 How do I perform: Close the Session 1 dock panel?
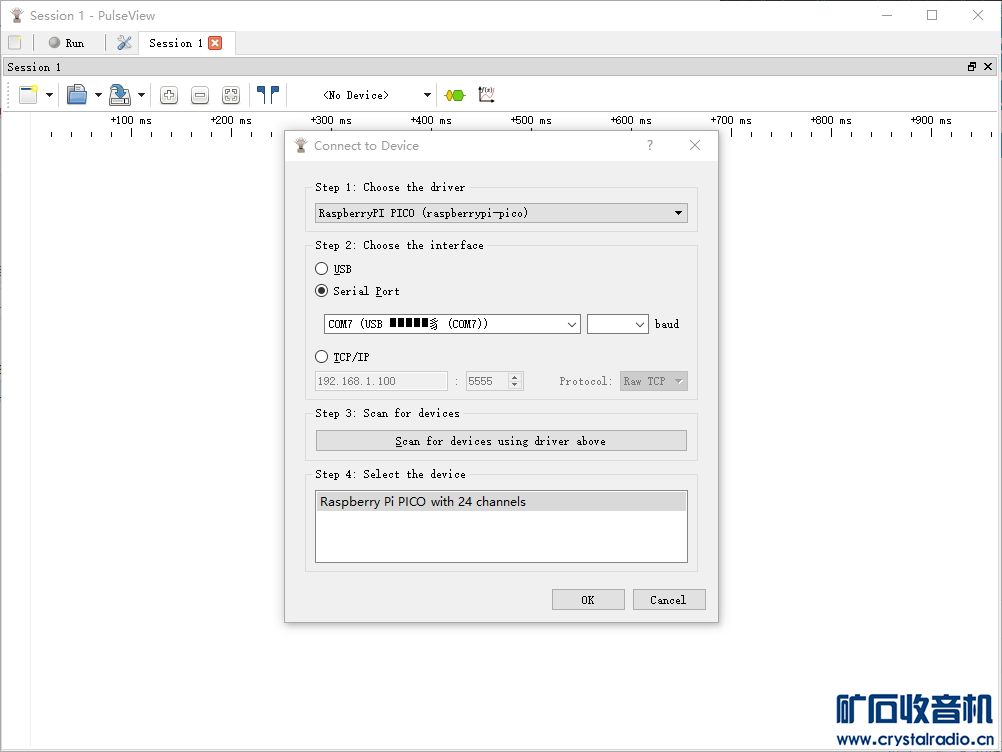[x=988, y=66]
